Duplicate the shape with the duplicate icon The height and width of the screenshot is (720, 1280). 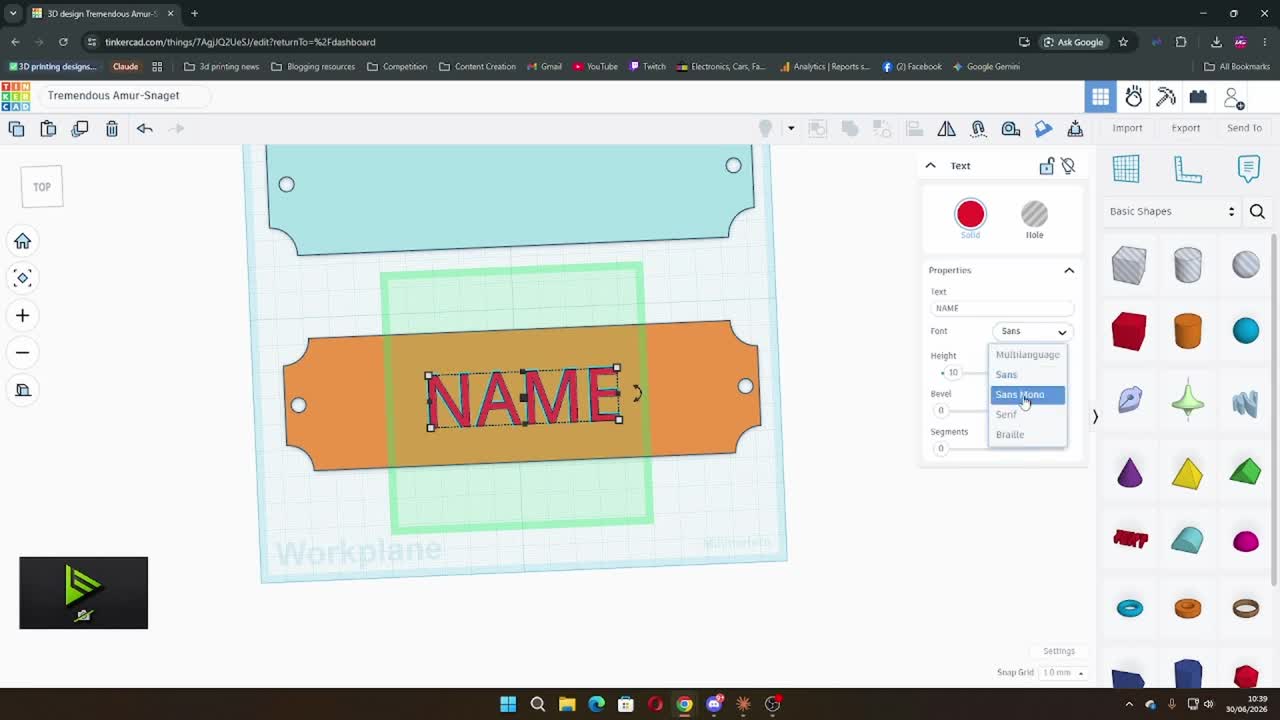80,128
